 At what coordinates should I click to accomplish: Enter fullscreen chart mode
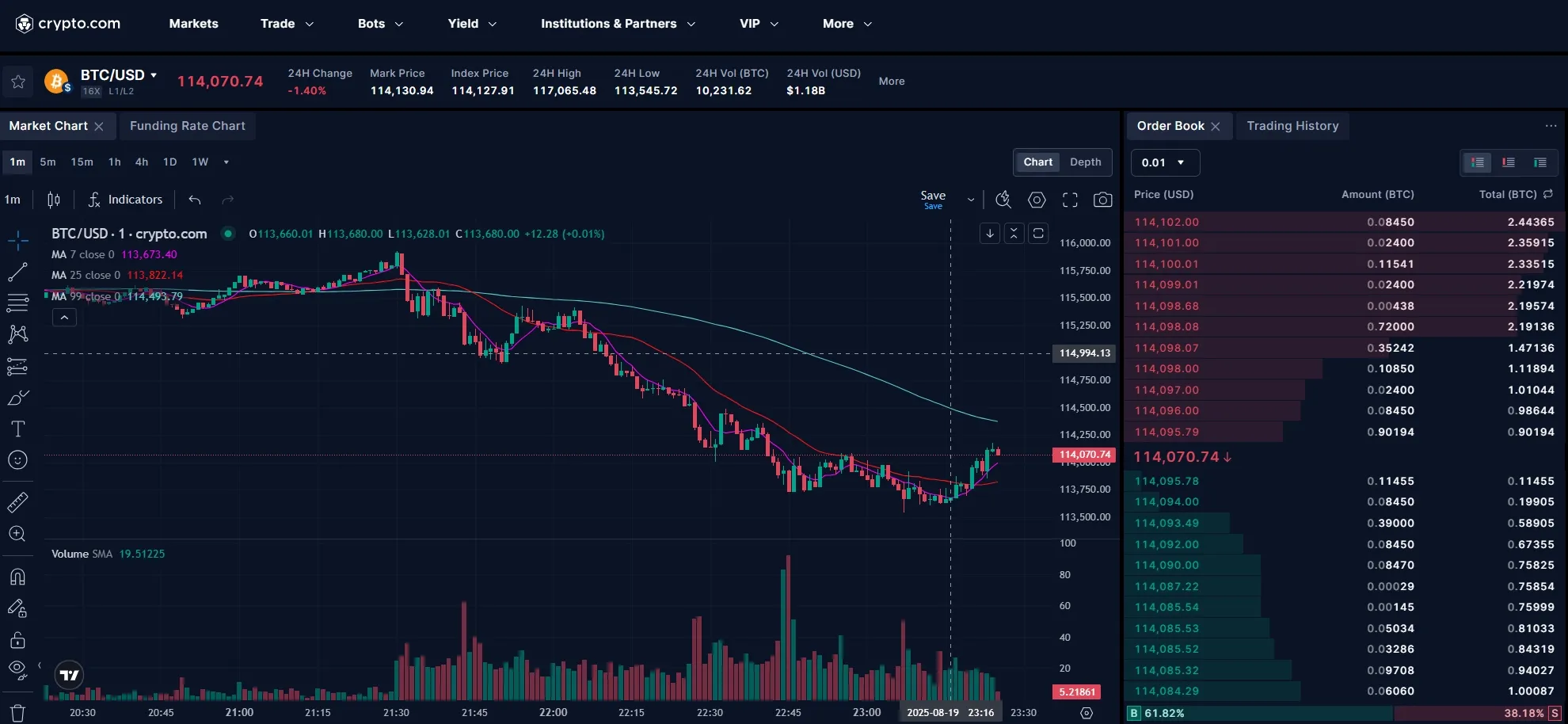click(1070, 200)
